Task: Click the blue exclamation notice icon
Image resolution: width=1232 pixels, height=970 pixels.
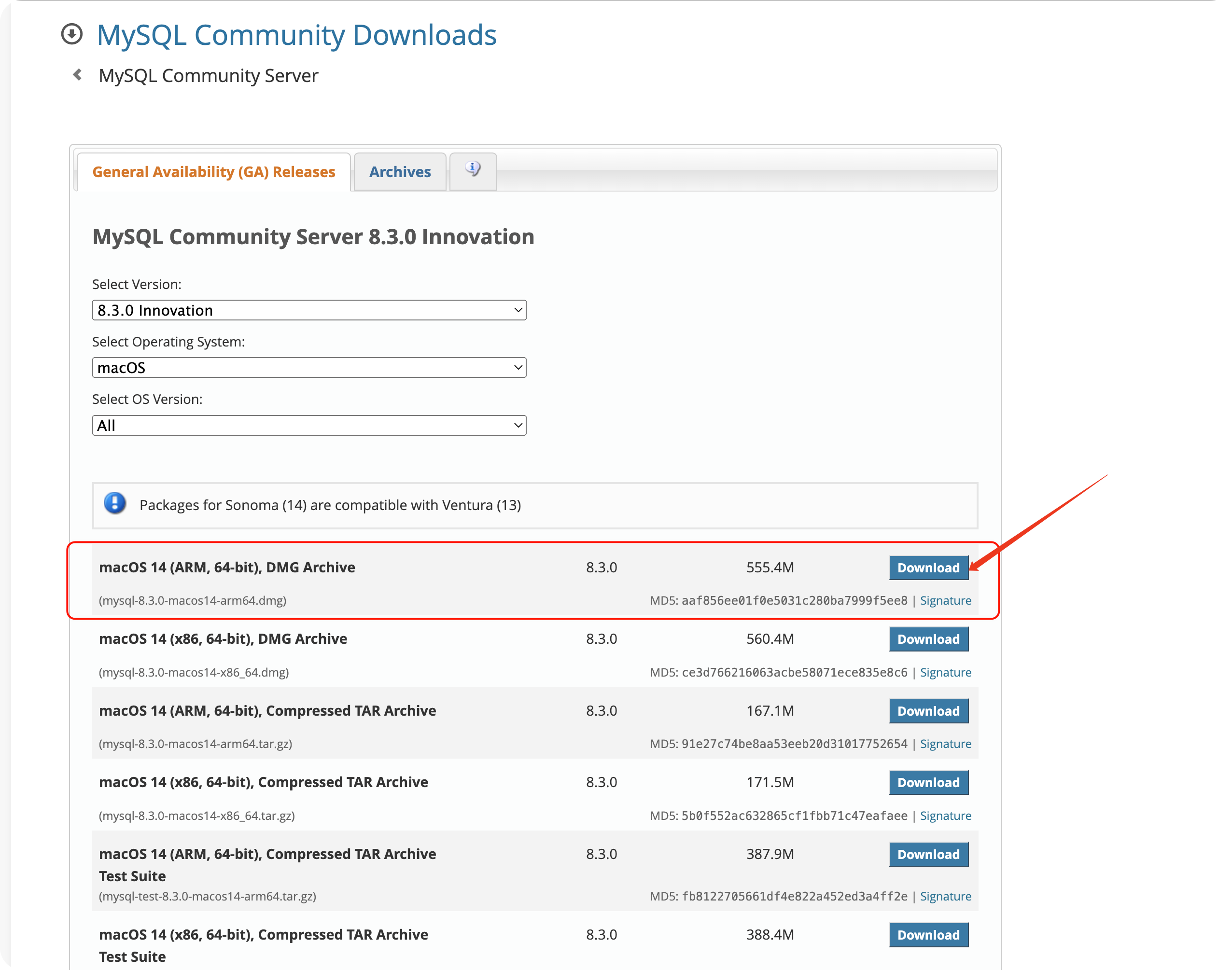Action: (x=115, y=503)
